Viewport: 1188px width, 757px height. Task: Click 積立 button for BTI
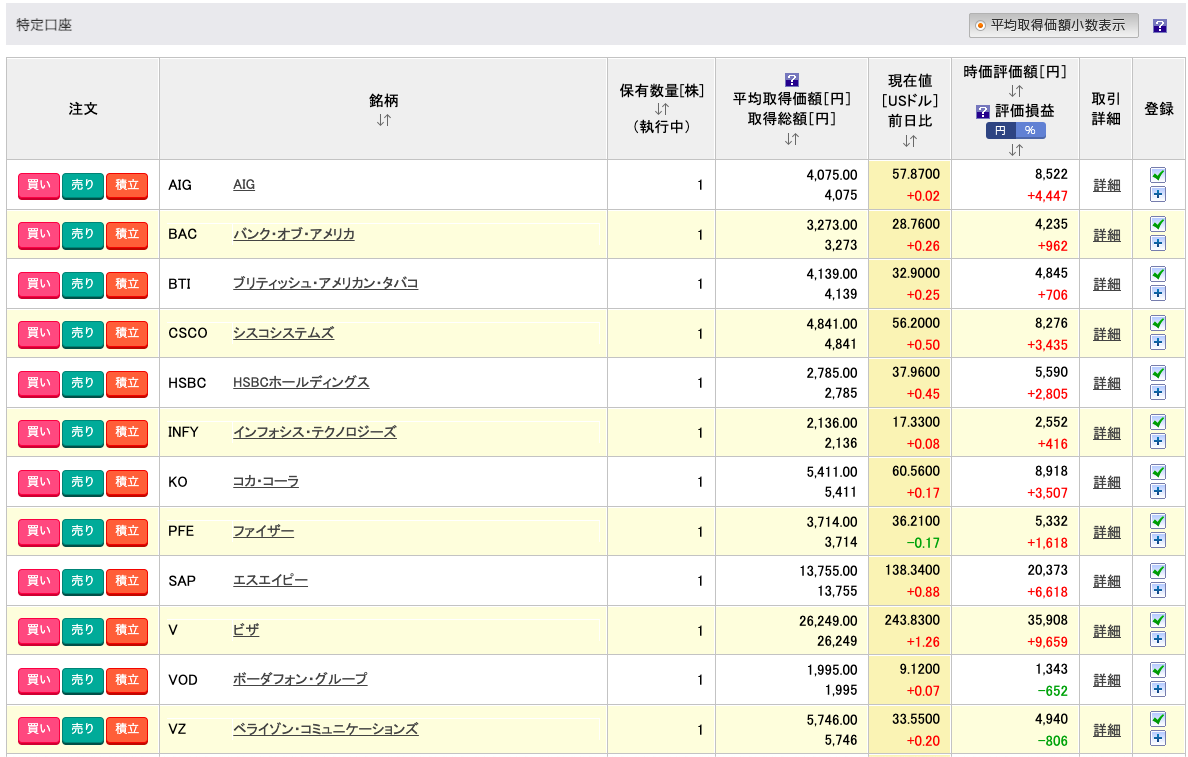click(x=127, y=285)
